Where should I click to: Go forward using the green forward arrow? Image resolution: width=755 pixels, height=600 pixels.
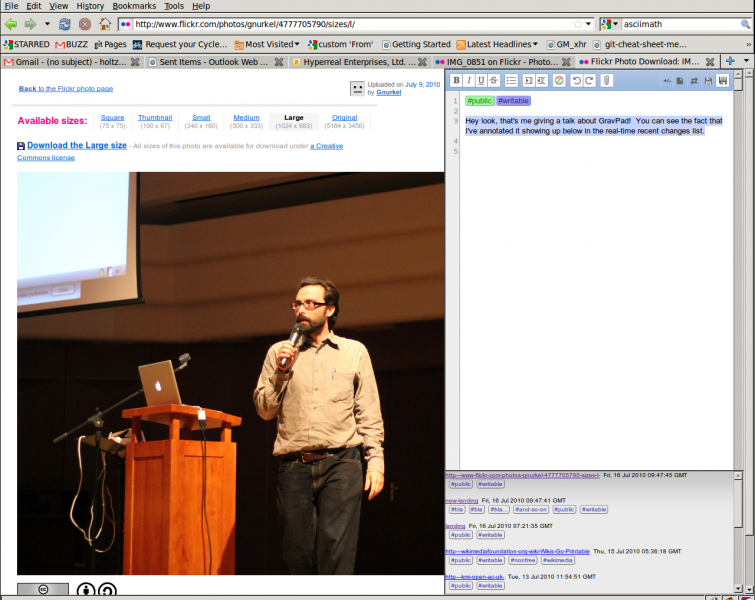tap(30, 24)
